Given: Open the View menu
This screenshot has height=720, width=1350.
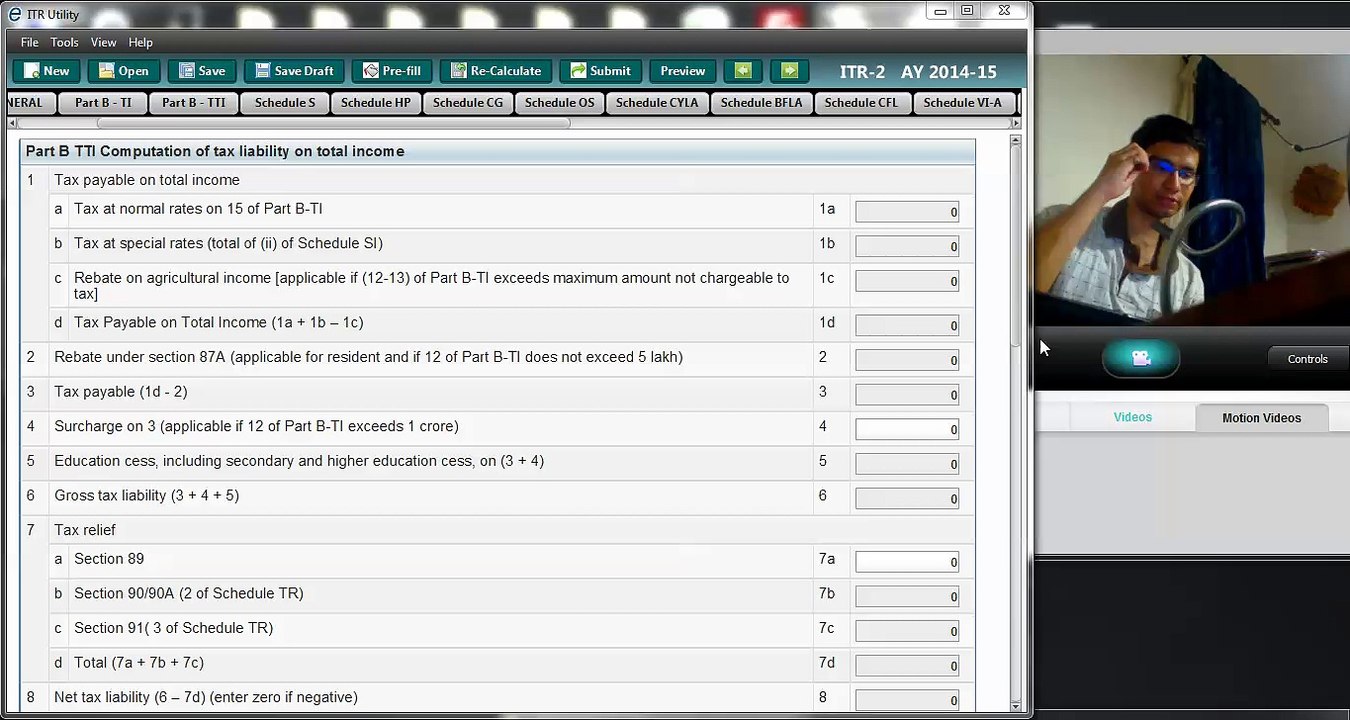Looking at the screenshot, I should 103,42.
